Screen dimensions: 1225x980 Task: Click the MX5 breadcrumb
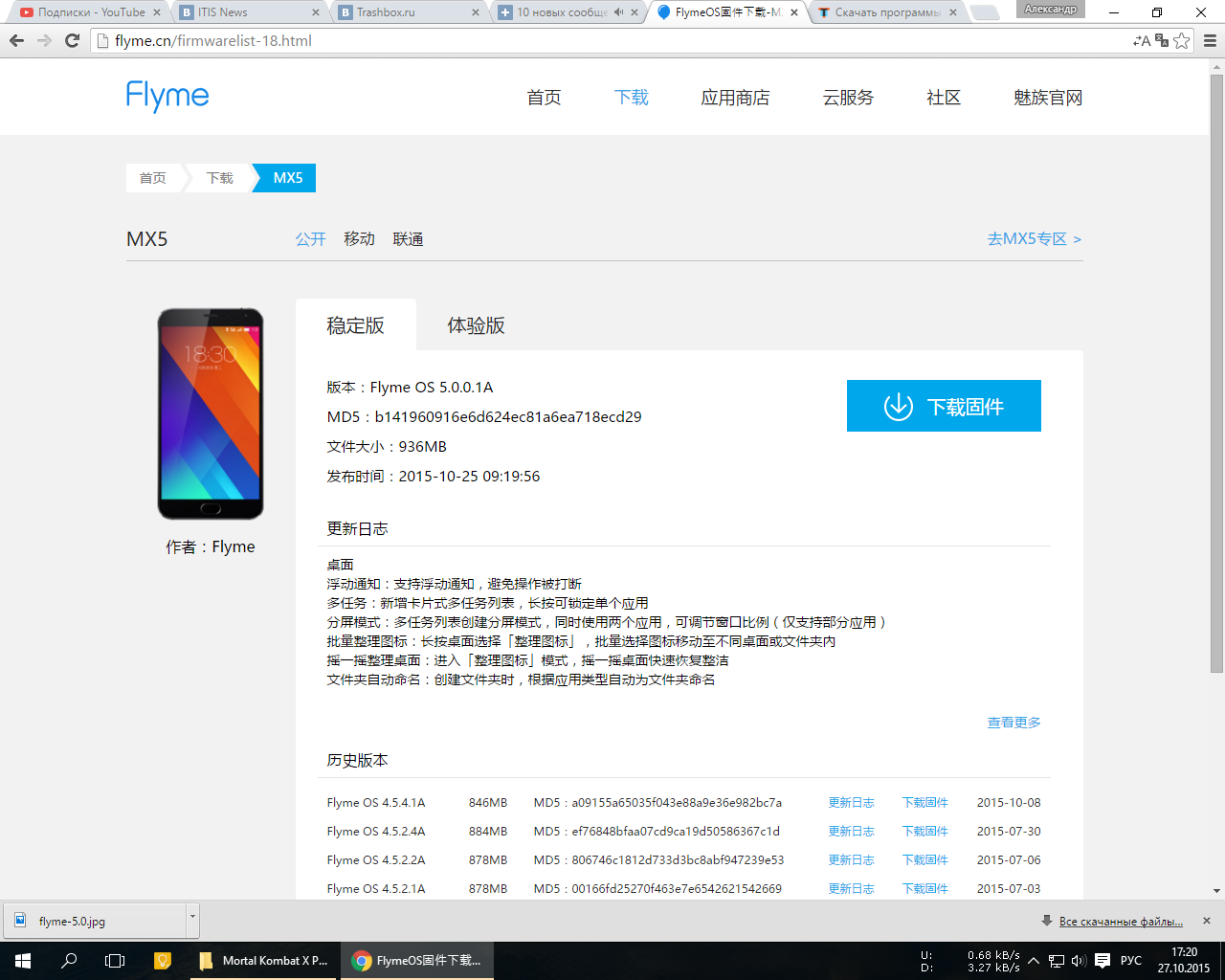(x=287, y=178)
